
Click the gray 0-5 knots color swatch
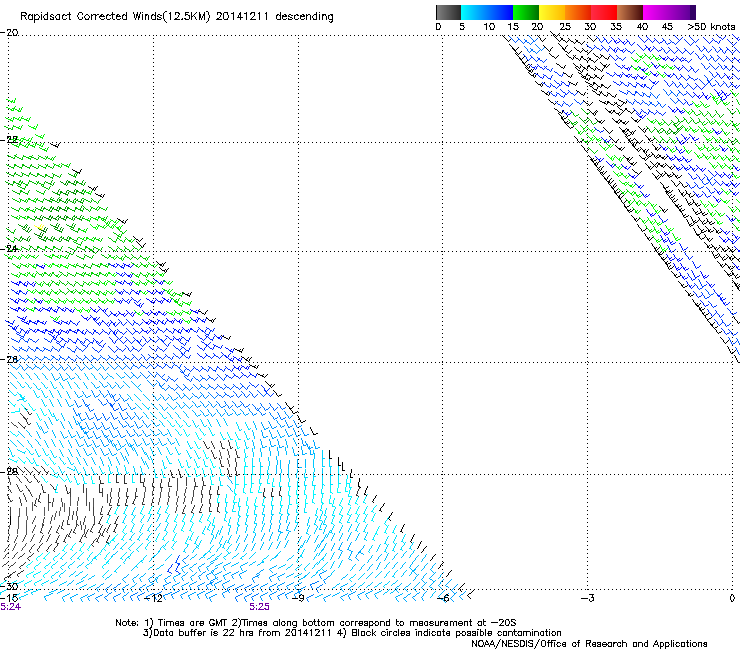[x=448, y=12]
